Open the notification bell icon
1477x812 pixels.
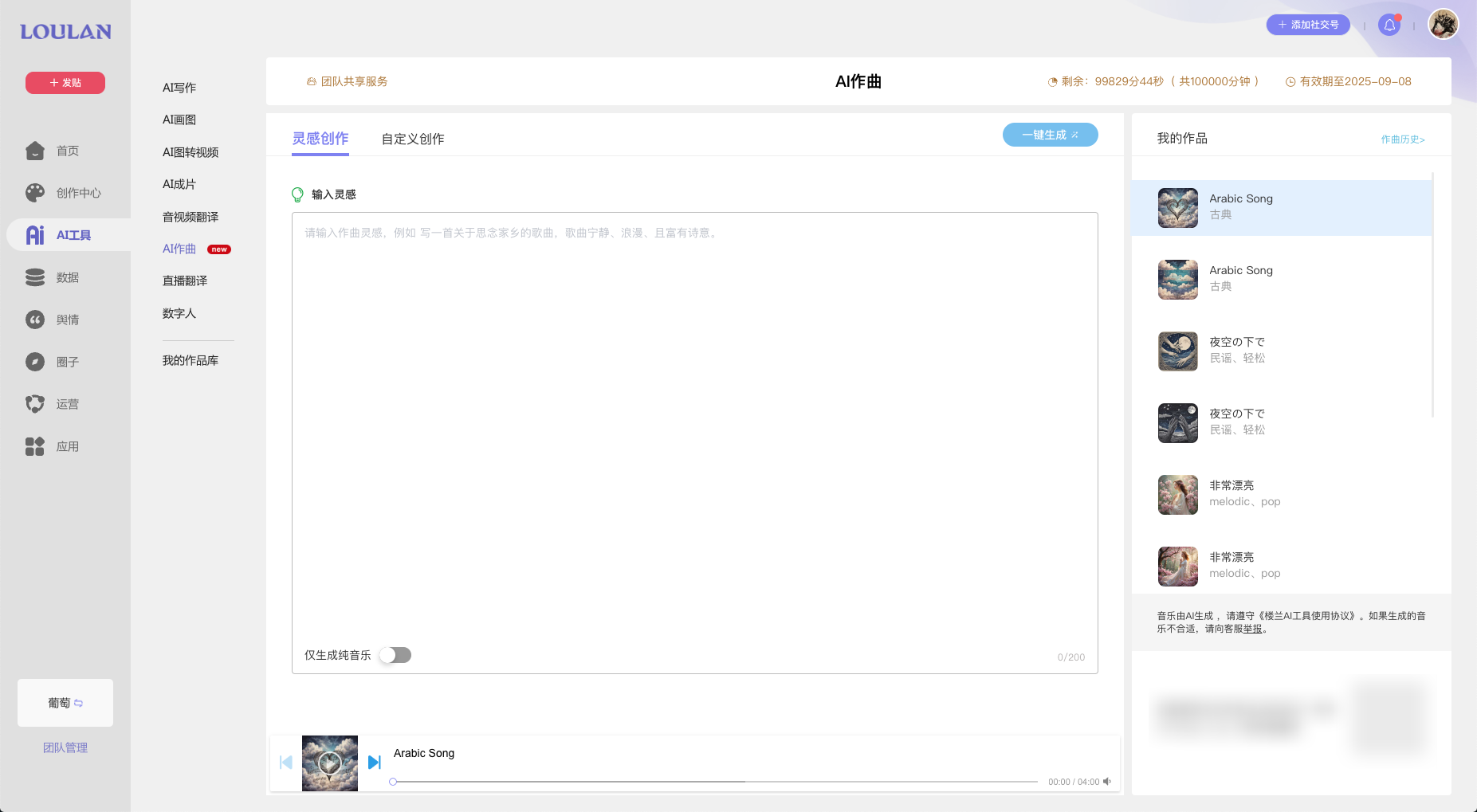(x=1390, y=24)
